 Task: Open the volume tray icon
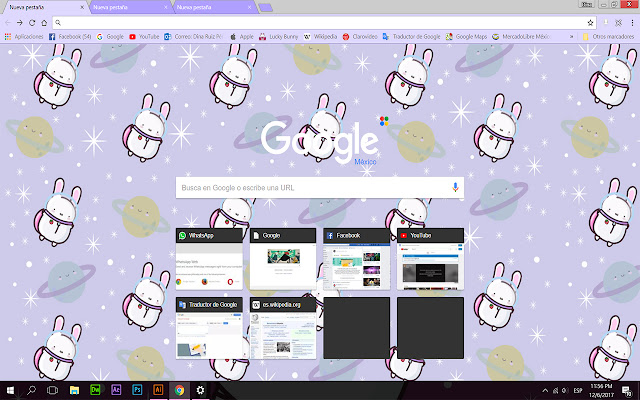coord(565,391)
